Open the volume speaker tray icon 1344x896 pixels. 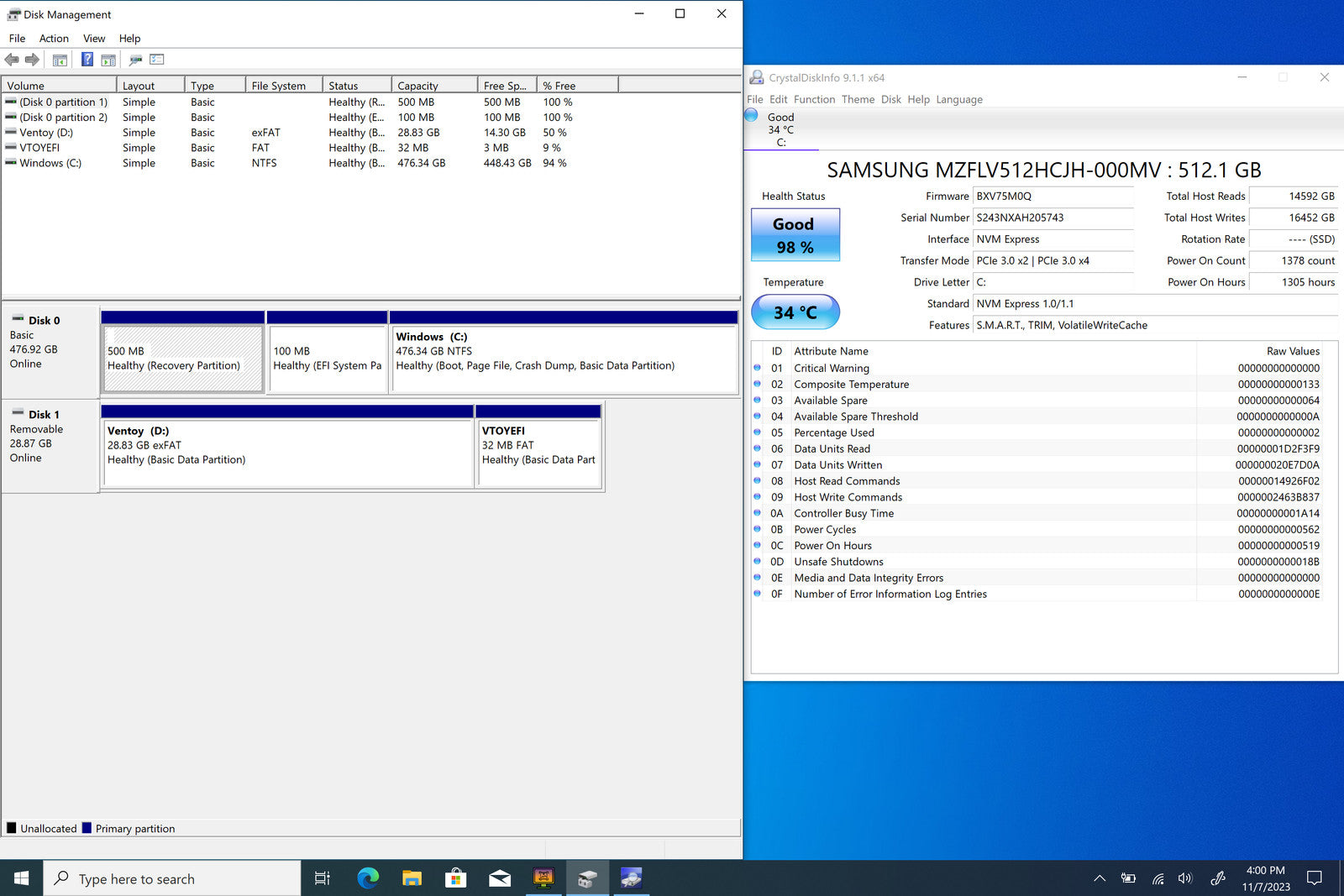pyautogui.click(x=1185, y=878)
